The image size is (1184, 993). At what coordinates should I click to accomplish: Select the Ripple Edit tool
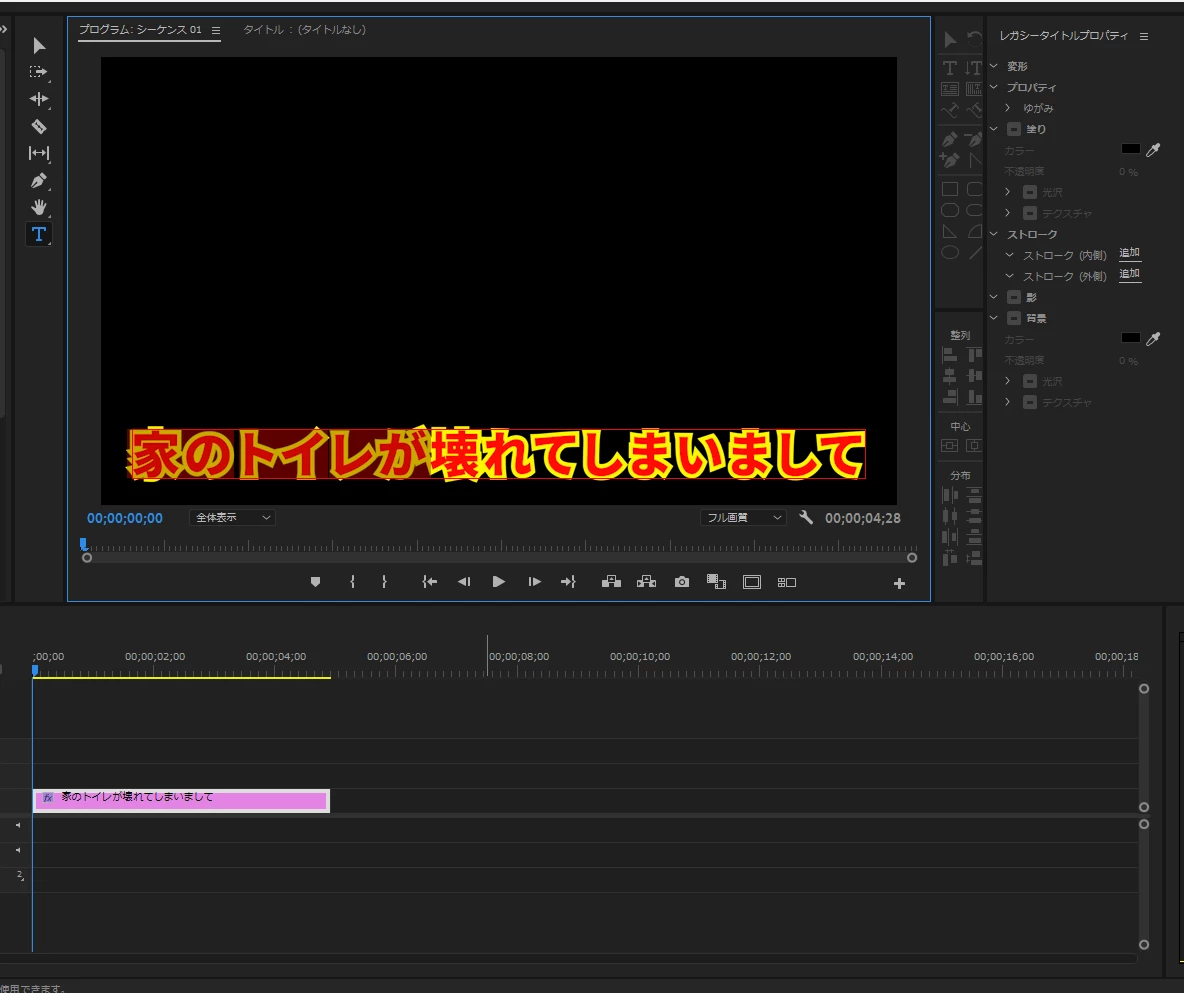pyautogui.click(x=39, y=99)
